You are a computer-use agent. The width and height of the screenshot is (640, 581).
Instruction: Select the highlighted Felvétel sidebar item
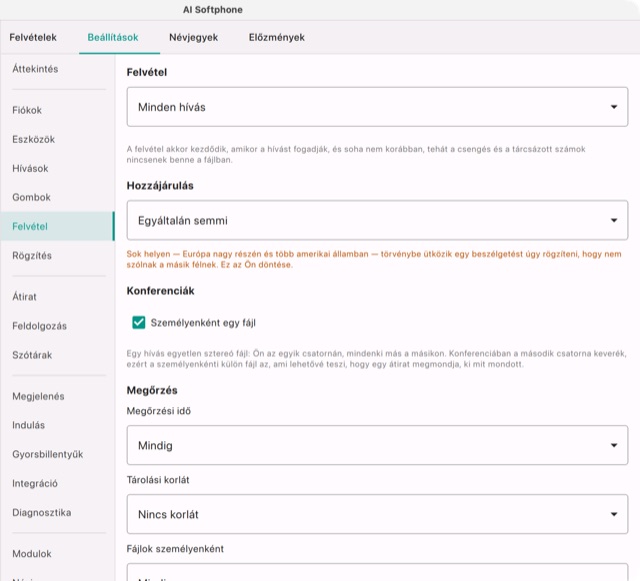(58, 226)
